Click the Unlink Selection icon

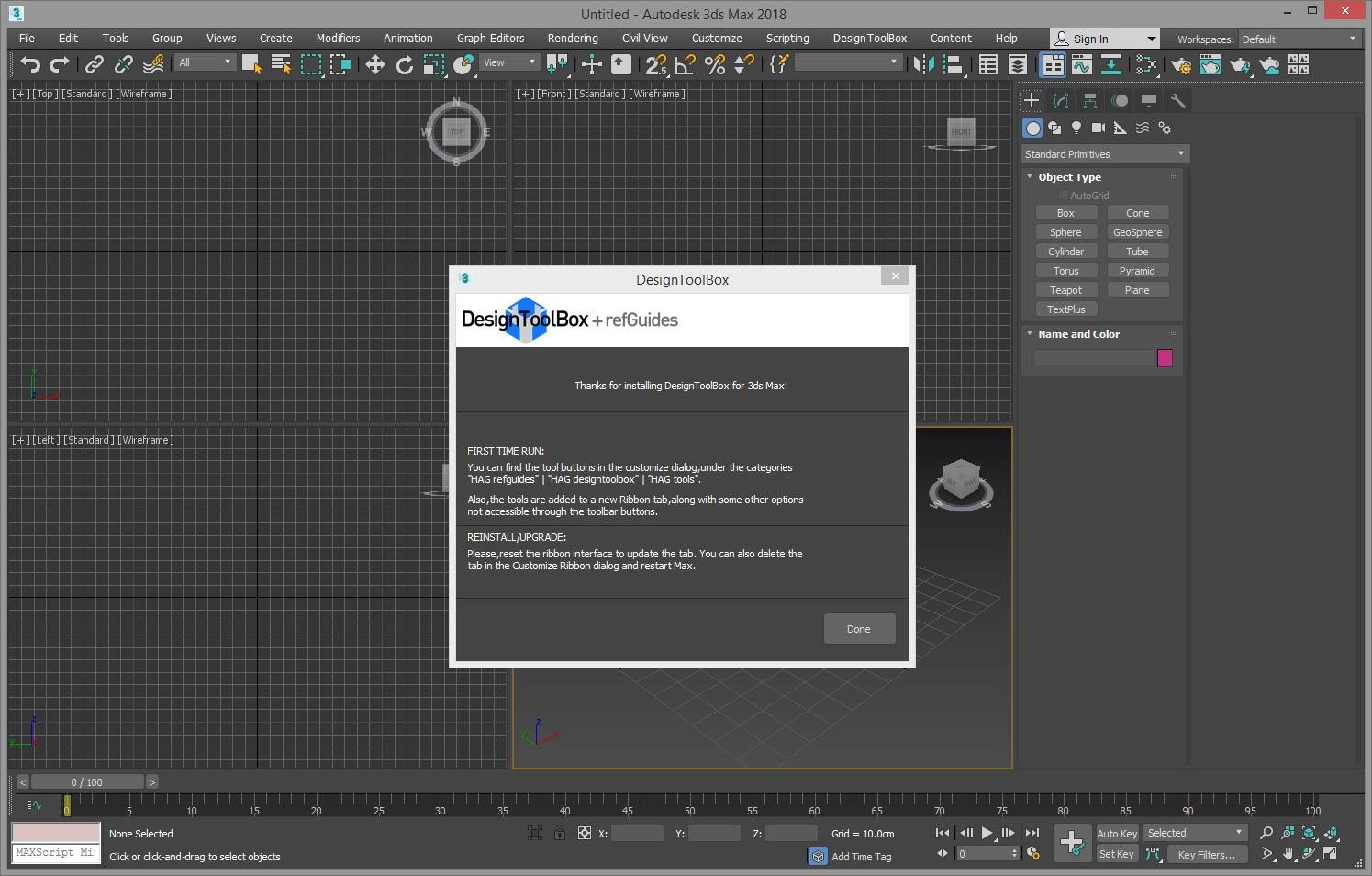[x=123, y=64]
